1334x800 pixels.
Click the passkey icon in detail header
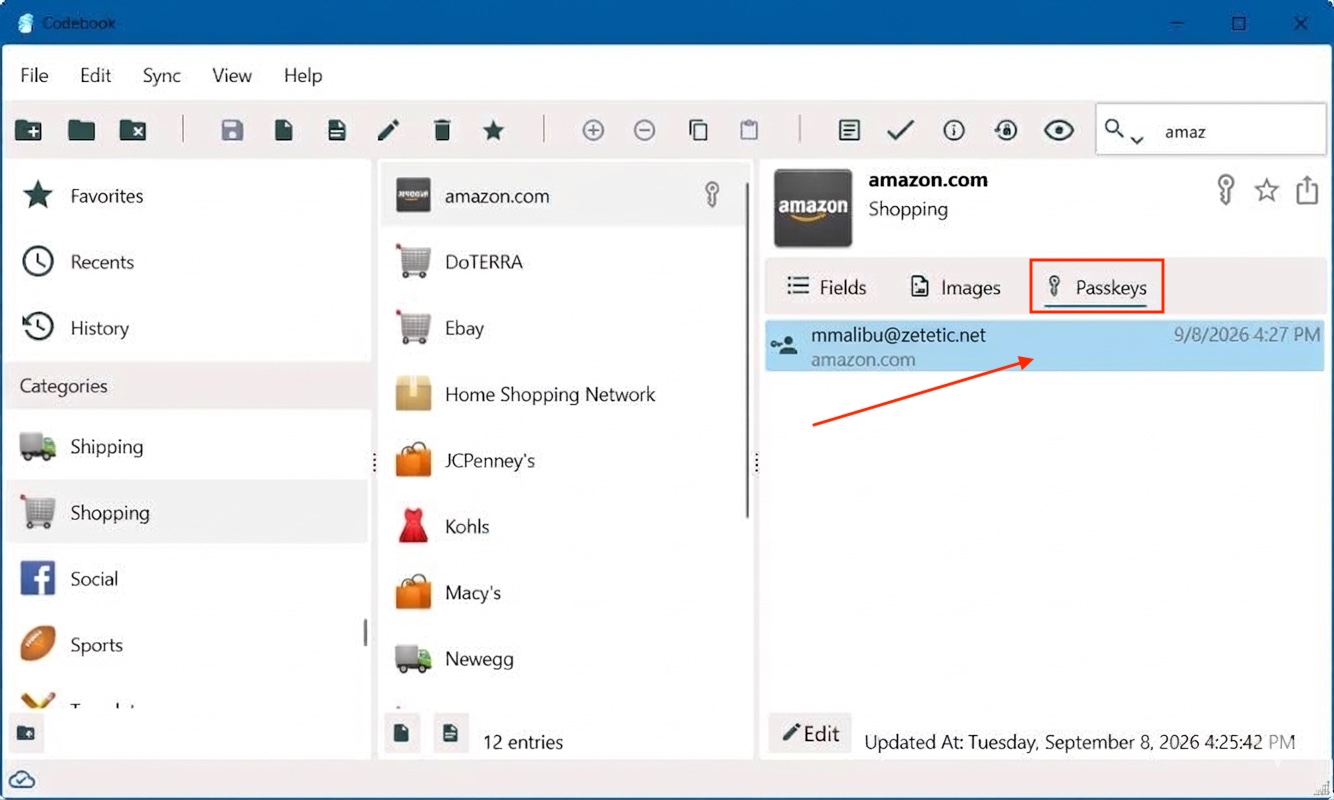tap(1225, 189)
